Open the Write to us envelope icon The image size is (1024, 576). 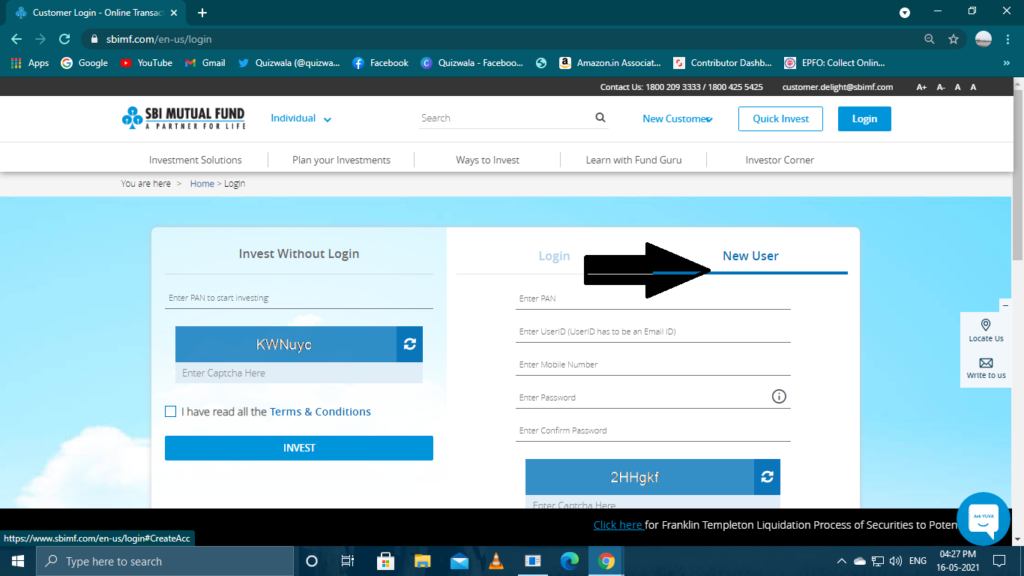985,363
